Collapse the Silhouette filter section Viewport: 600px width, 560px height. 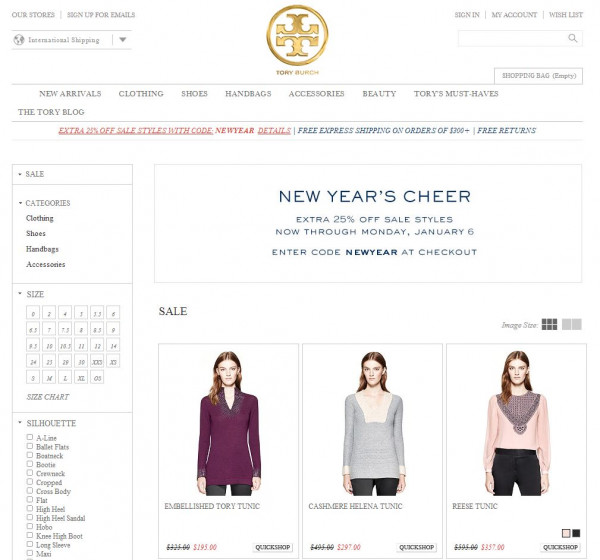click(x=20, y=423)
